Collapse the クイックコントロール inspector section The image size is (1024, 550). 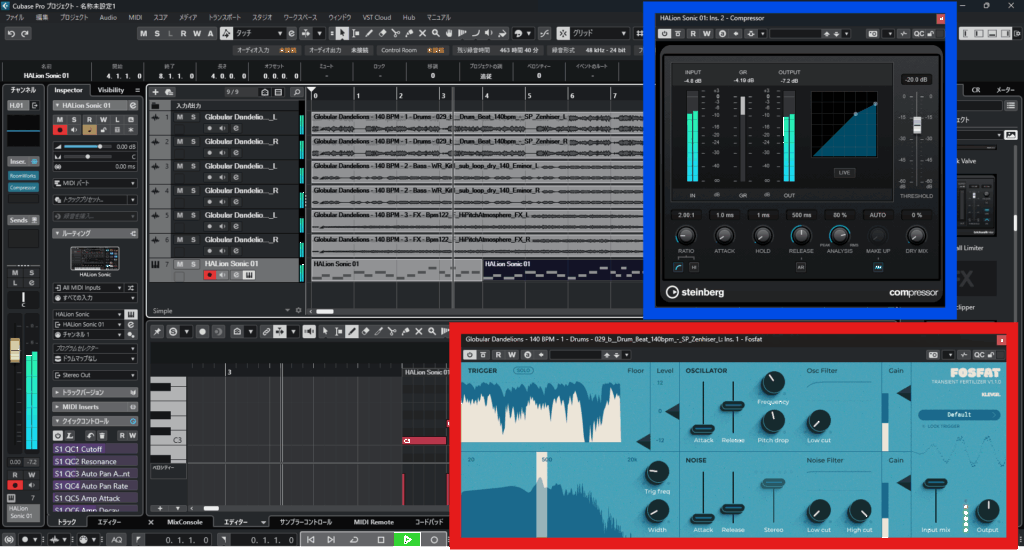point(95,421)
